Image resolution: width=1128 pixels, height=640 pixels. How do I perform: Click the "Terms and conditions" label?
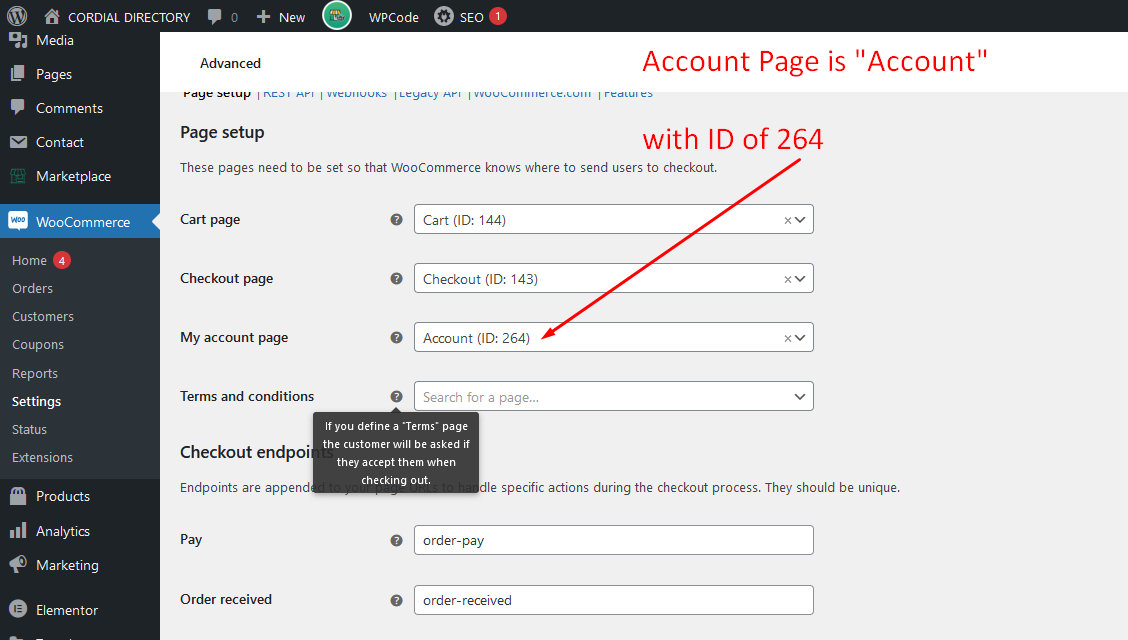247,396
